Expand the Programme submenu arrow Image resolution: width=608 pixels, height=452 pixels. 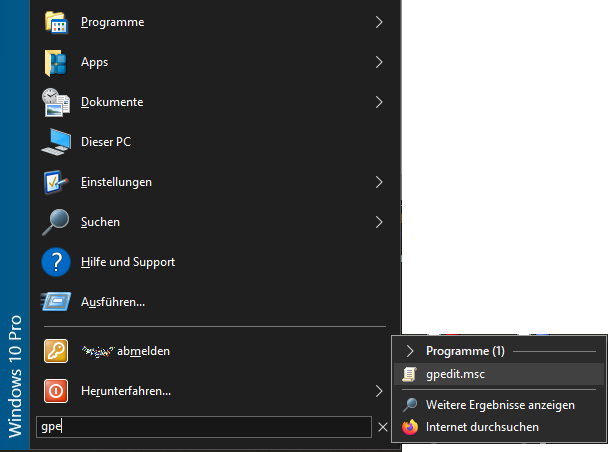379,22
